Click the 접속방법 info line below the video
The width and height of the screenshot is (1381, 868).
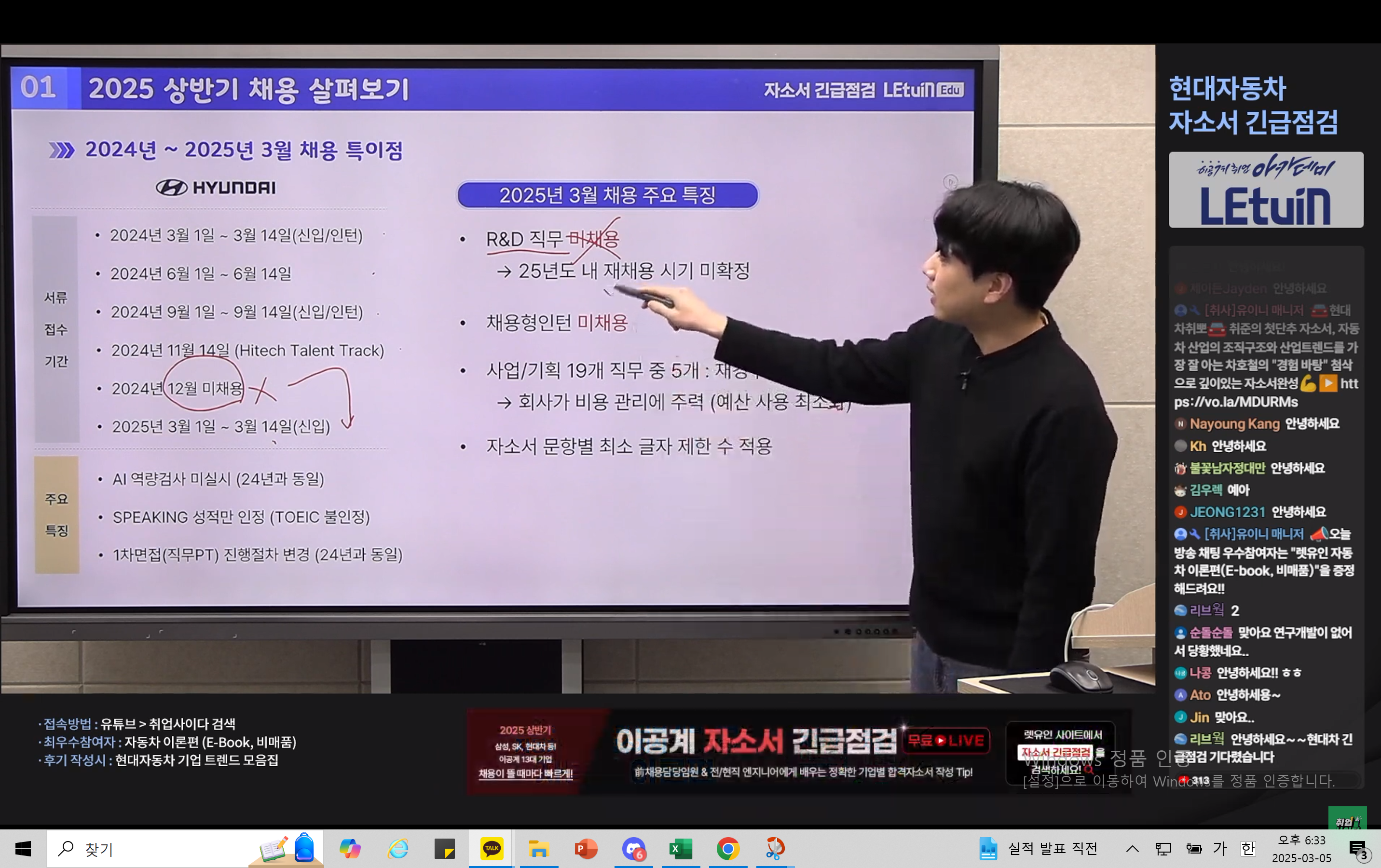pos(137,723)
